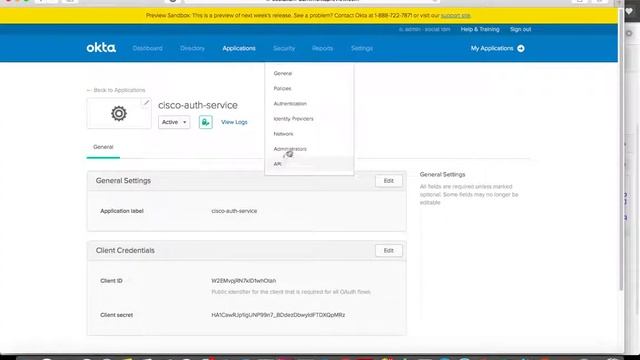Screen dimensions: 640x360
Task: Click the Client secret value text
Action: pyautogui.click(x=278, y=315)
